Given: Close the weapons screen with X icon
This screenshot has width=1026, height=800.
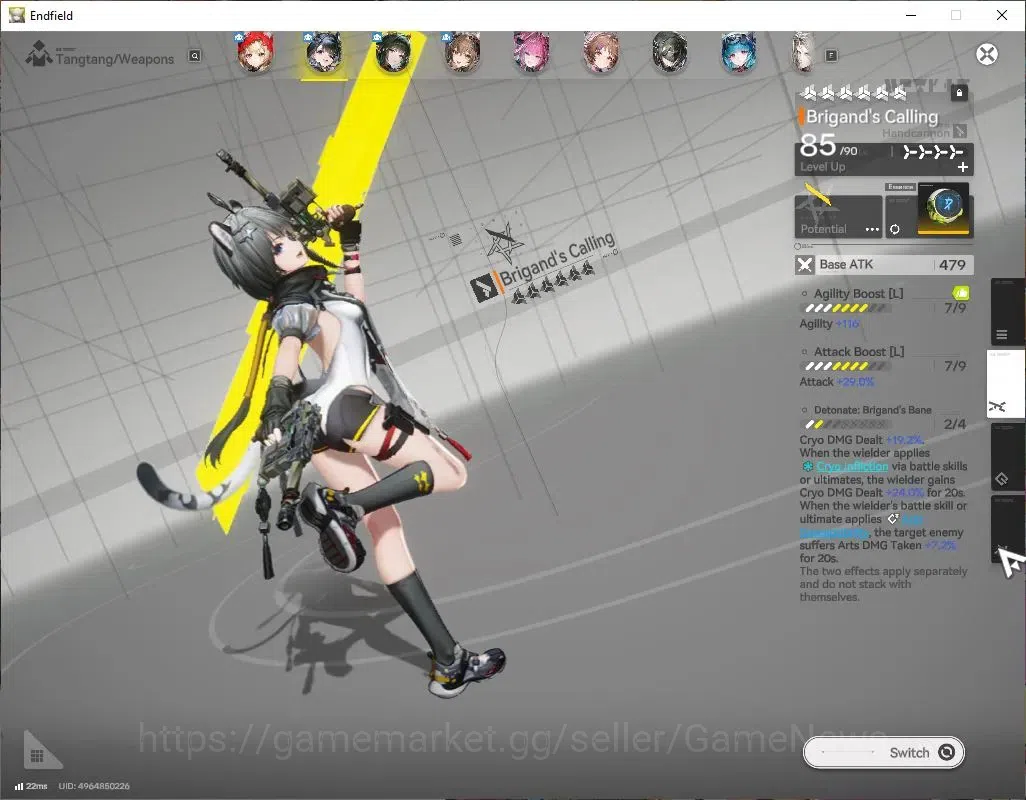Looking at the screenshot, I should (x=987, y=54).
